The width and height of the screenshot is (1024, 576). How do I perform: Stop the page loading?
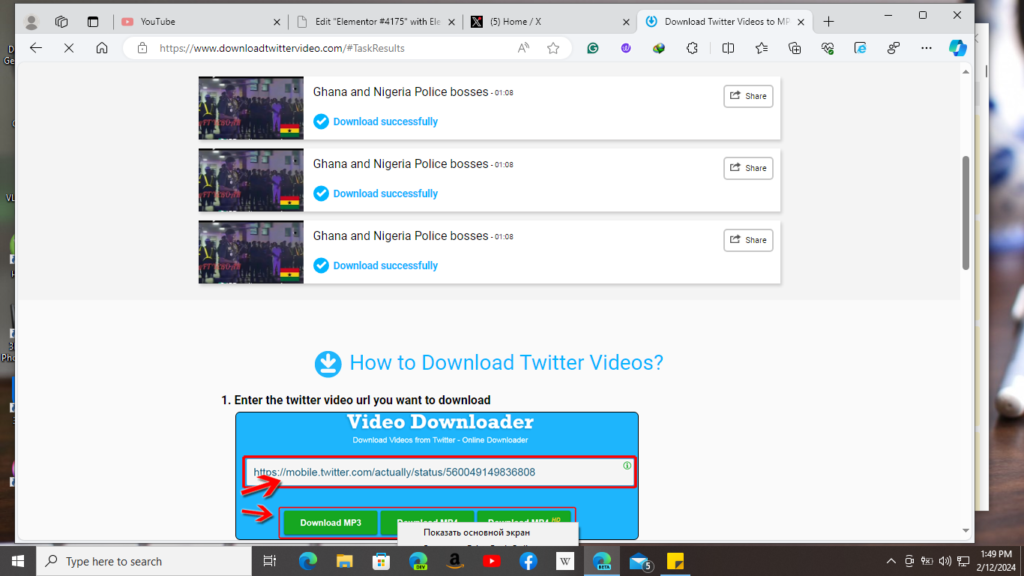tap(68, 48)
